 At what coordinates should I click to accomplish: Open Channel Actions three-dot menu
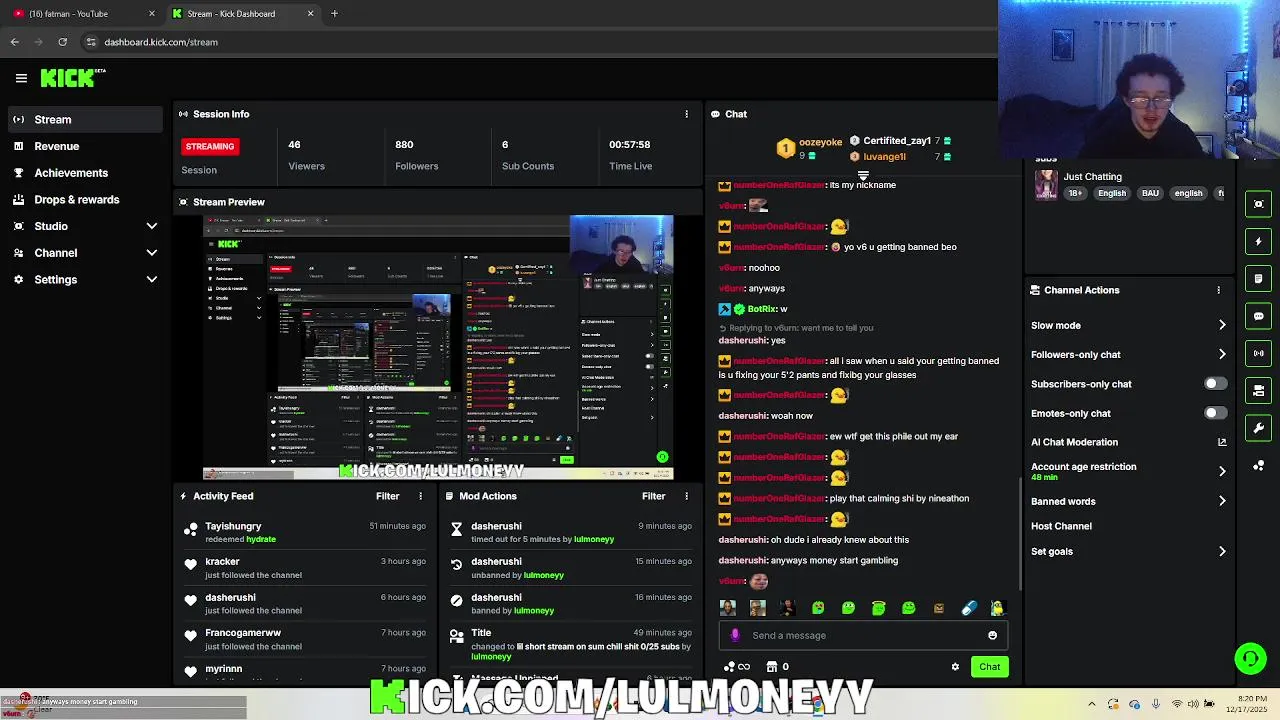1218,290
